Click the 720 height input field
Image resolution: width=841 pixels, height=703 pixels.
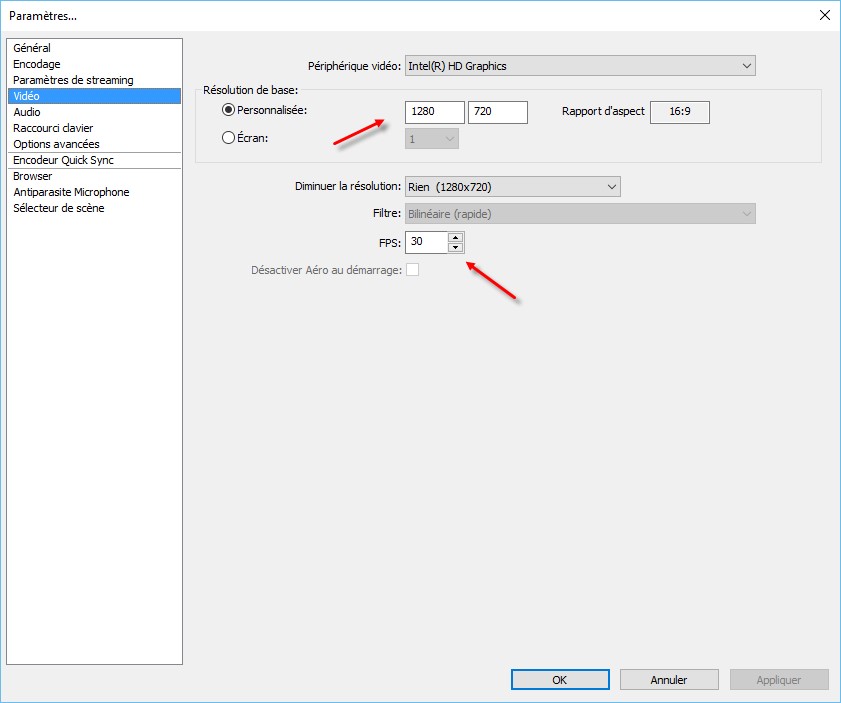[x=497, y=112]
